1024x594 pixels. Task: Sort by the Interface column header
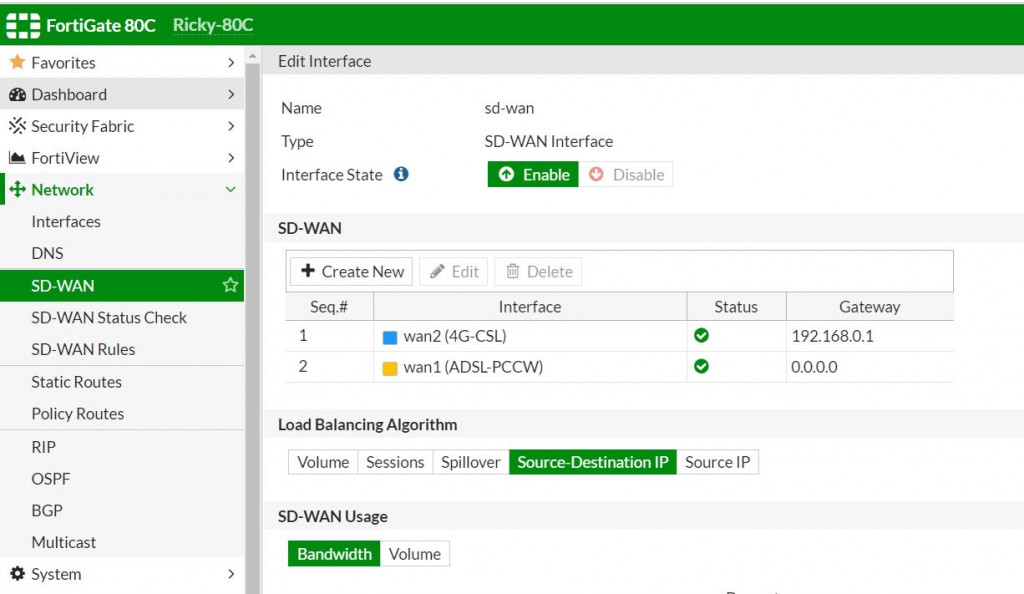tap(530, 307)
